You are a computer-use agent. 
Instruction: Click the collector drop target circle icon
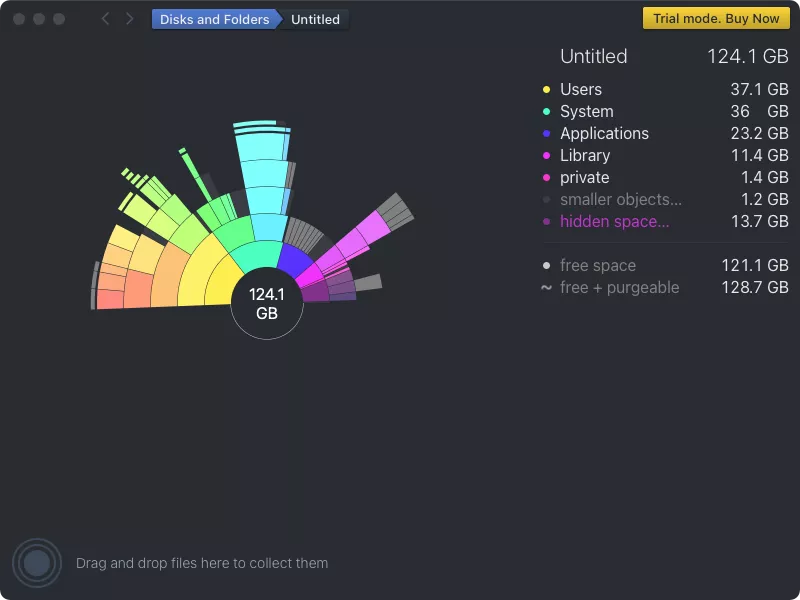(x=37, y=563)
